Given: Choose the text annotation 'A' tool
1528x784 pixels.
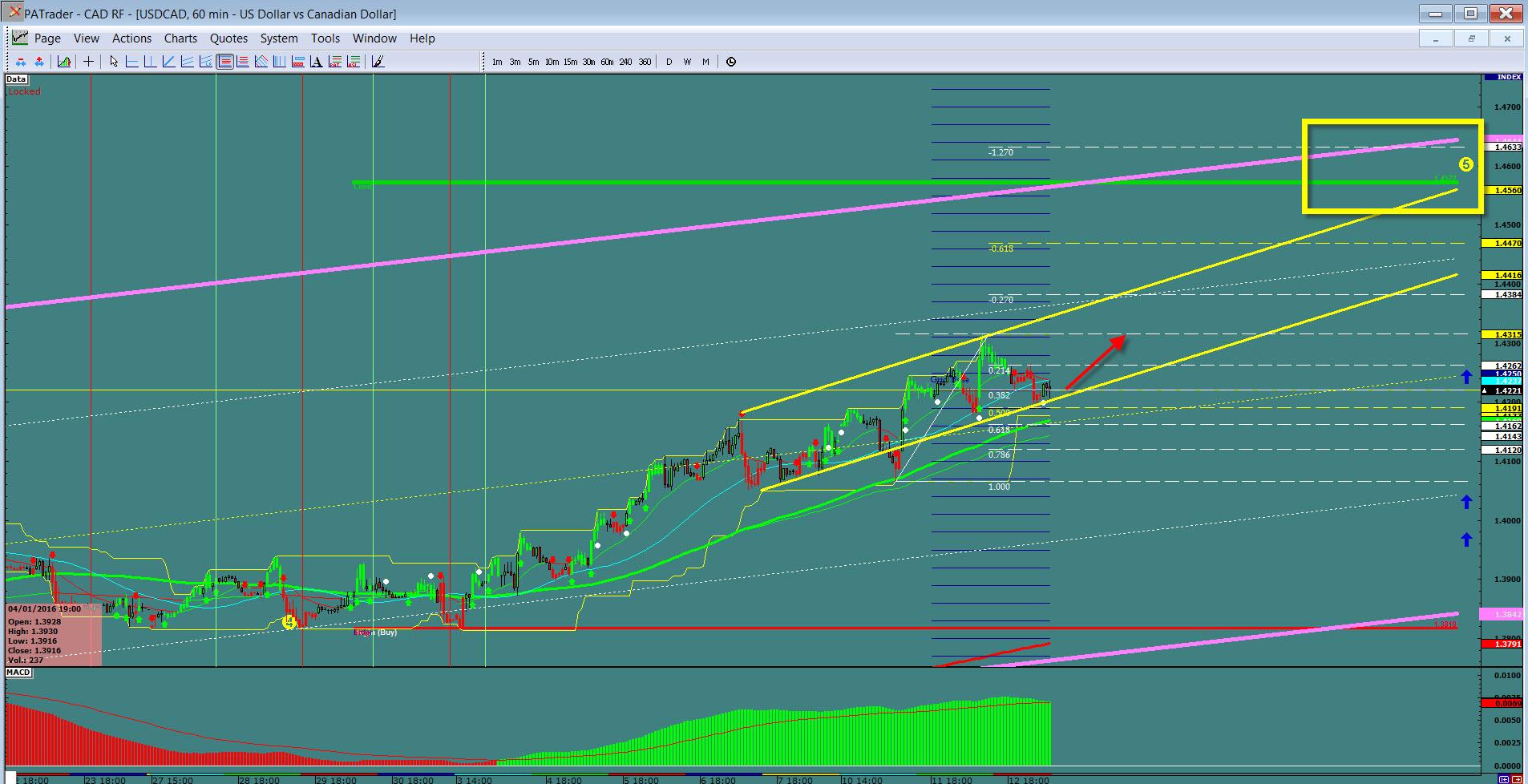Looking at the screenshot, I should [x=316, y=62].
